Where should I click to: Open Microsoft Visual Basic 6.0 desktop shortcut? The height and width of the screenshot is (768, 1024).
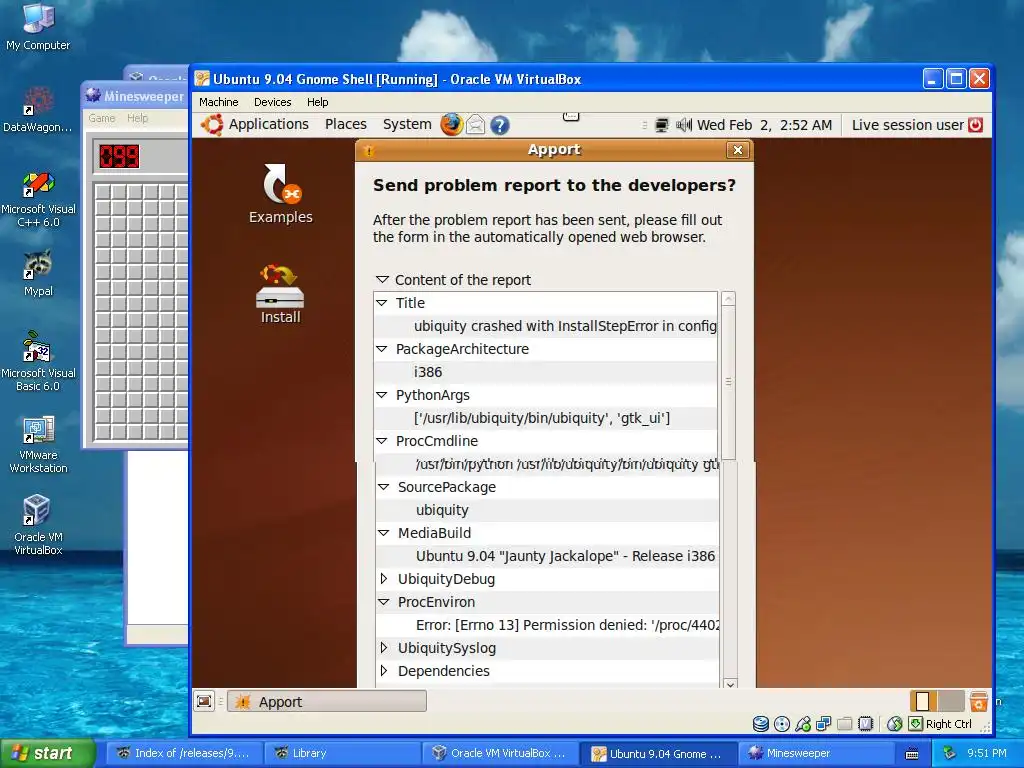coord(38,362)
